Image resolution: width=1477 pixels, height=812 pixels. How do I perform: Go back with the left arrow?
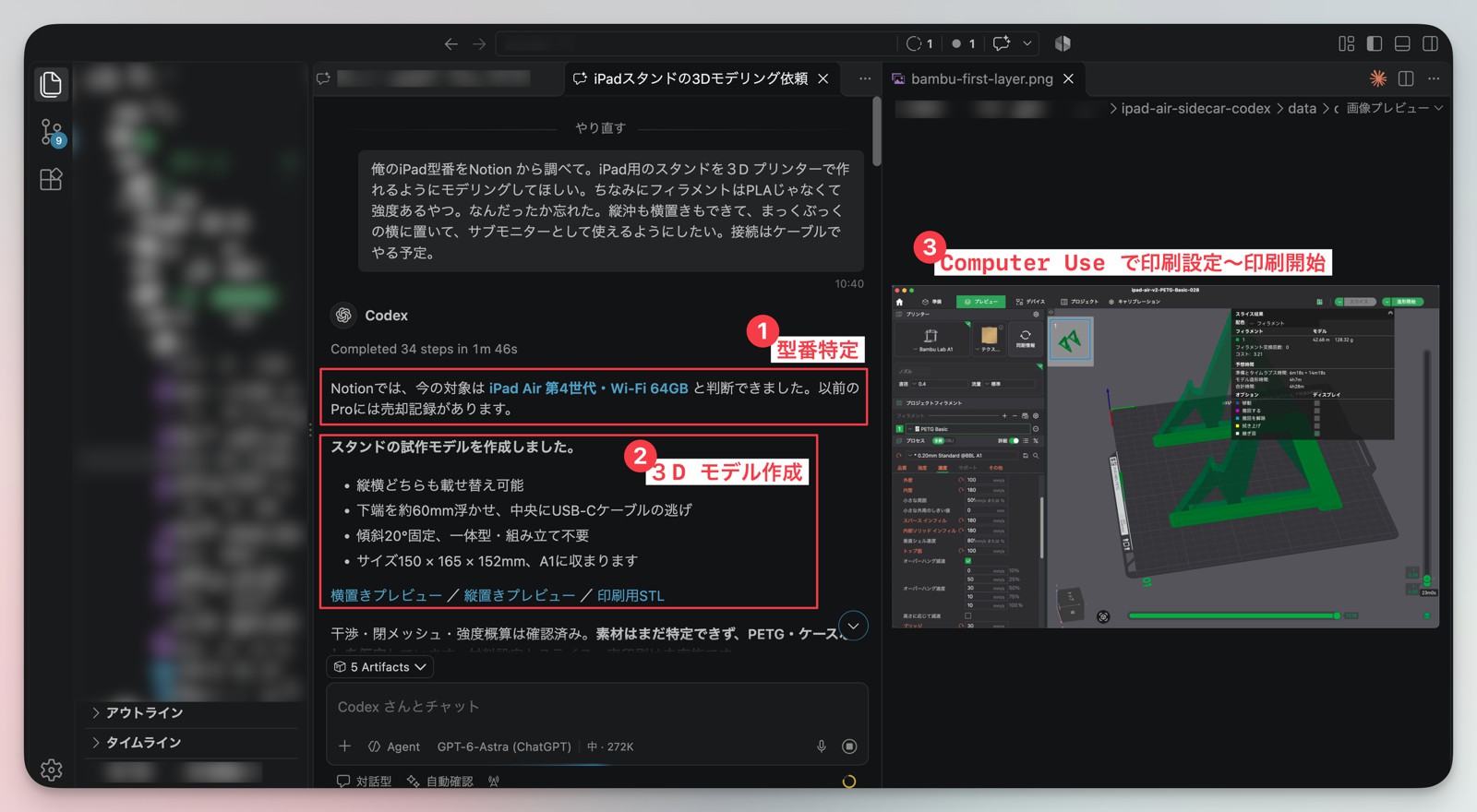tap(450, 43)
